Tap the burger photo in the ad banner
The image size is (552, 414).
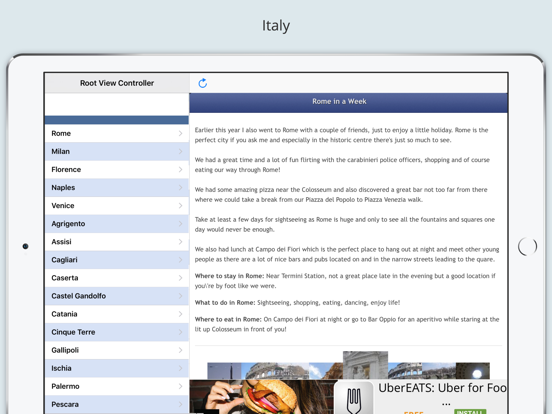[262, 397]
